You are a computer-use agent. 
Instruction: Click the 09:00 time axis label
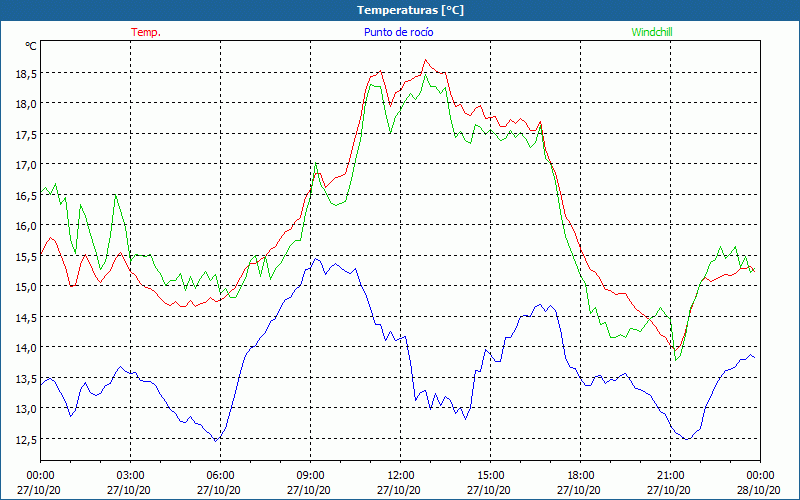[x=310, y=476]
